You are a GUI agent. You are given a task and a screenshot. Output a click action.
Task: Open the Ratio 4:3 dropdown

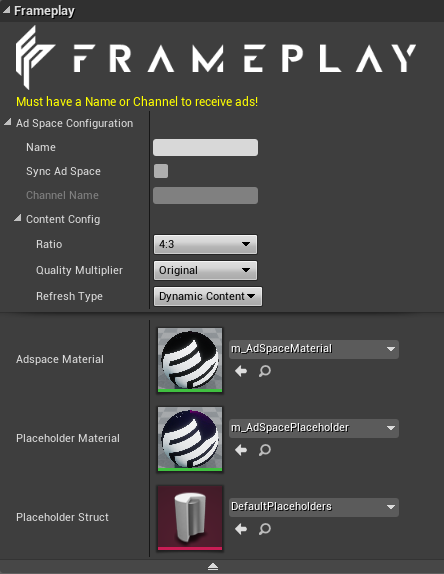(x=205, y=244)
